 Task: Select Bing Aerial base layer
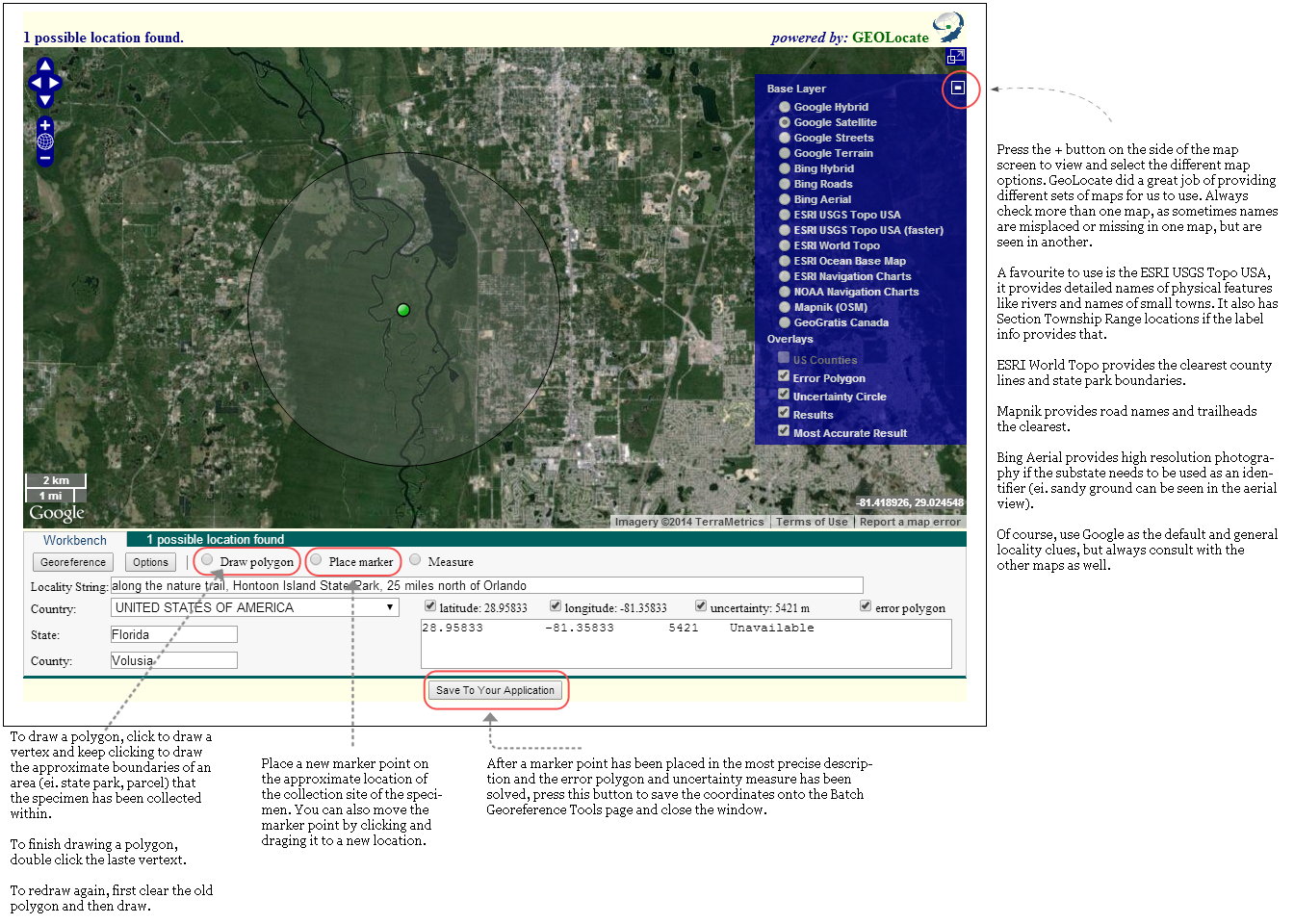click(x=785, y=199)
